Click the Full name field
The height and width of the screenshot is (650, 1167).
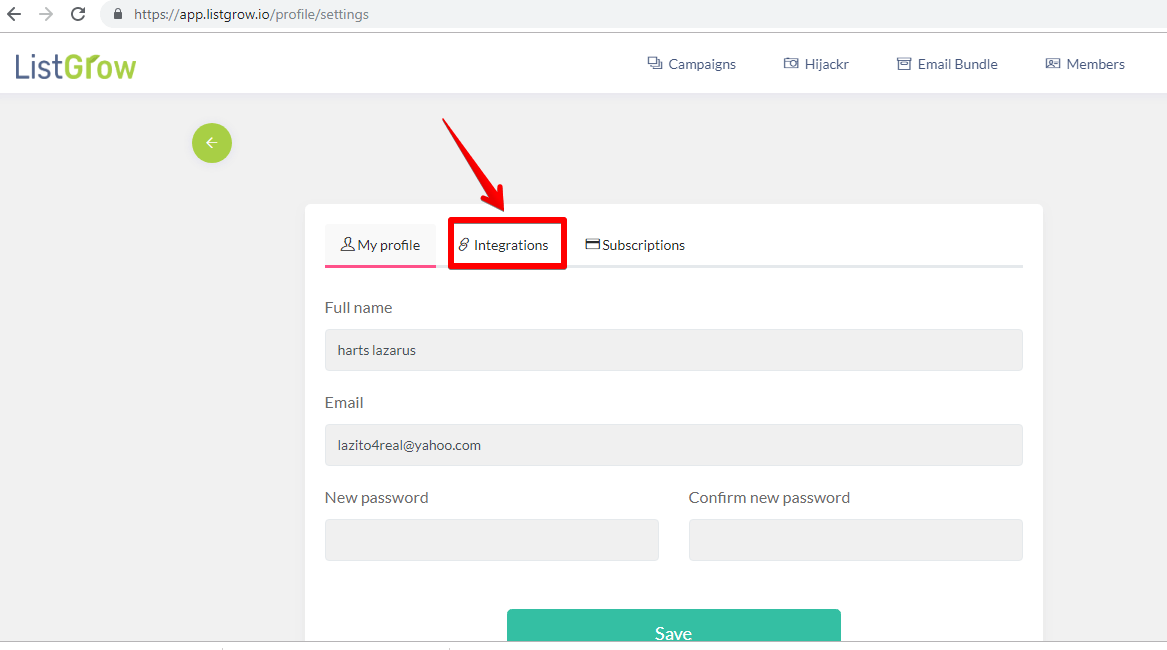[x=674, y=350]
